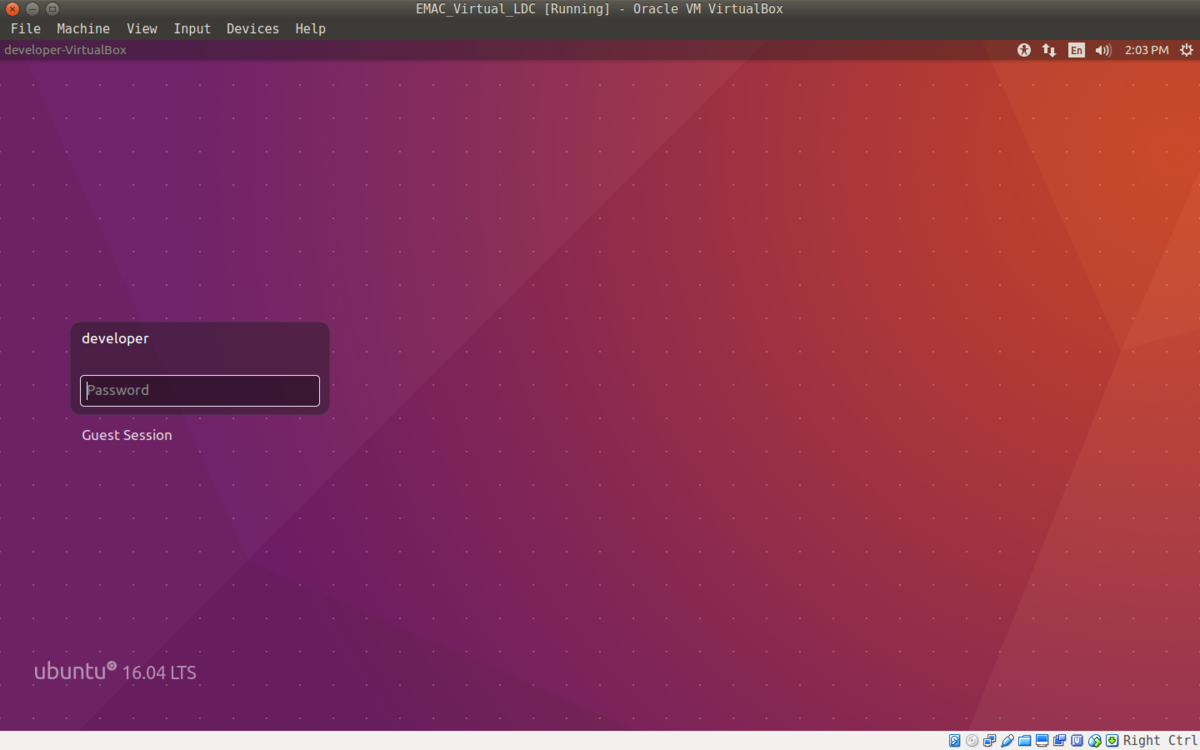Focus the Password input field
Image resolution: width=1200 pixels, height=750 pixels.
pyautogui.click(x=200, y=391)
